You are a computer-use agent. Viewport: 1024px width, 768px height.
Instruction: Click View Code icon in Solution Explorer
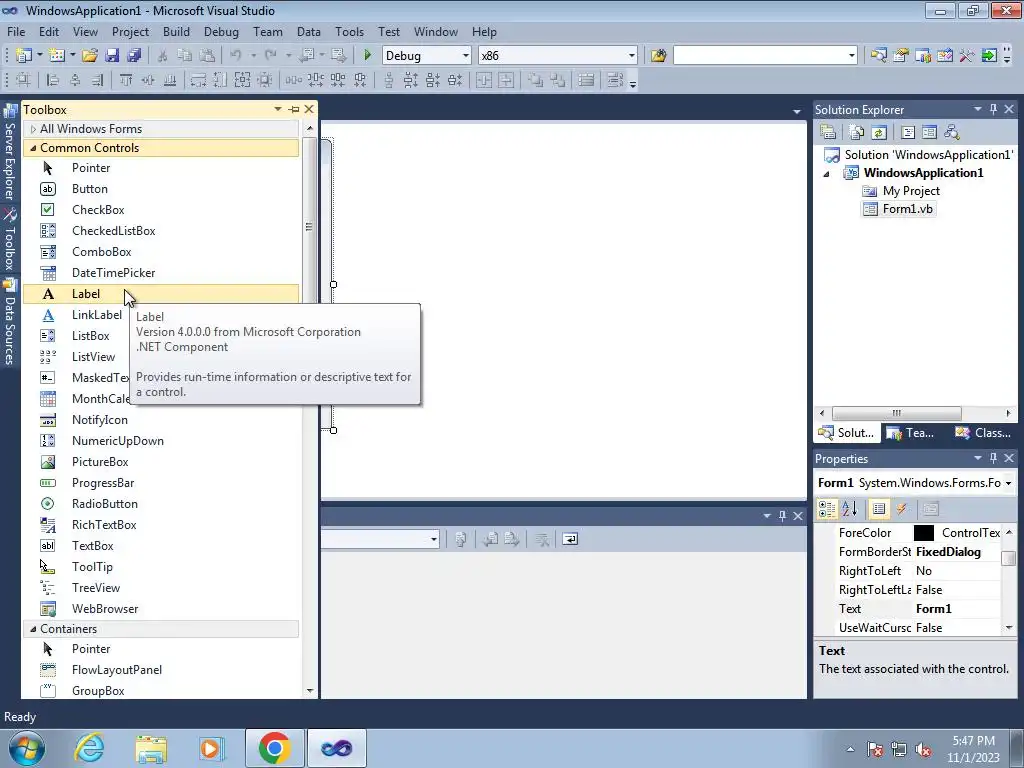[908, 132]
